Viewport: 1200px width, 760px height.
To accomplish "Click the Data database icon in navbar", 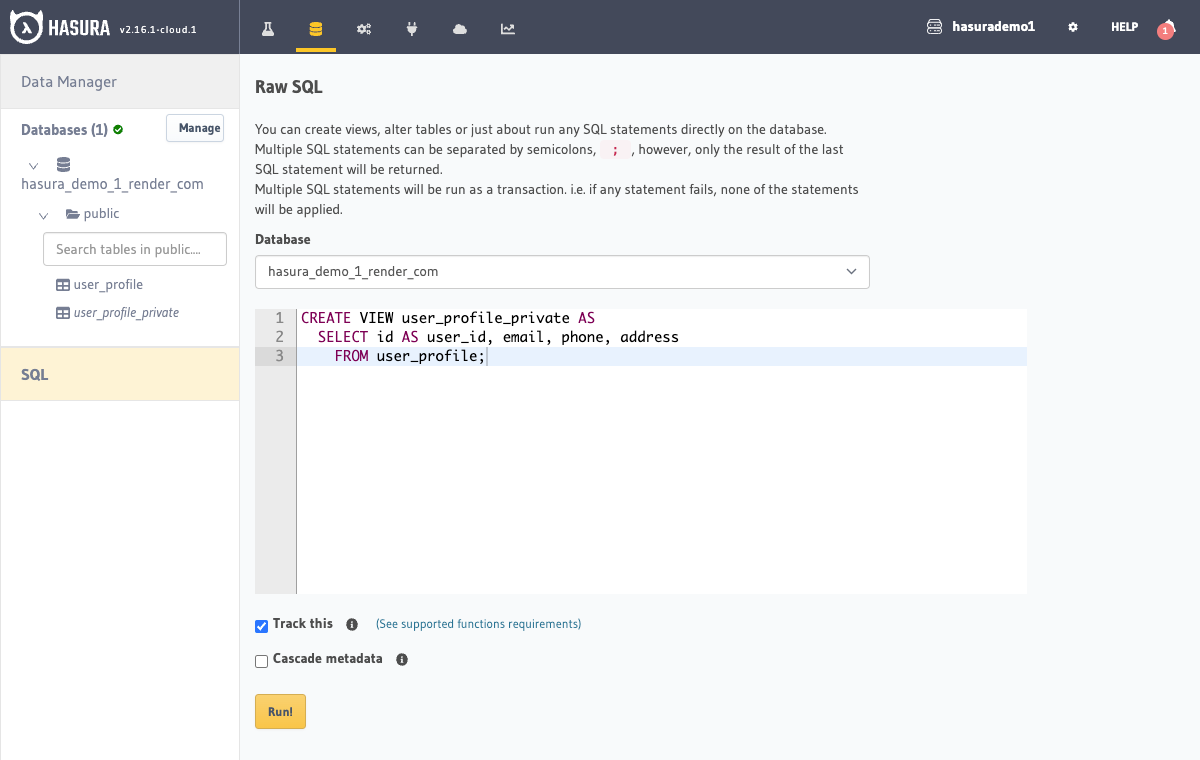I will click(x=316, y=29).
